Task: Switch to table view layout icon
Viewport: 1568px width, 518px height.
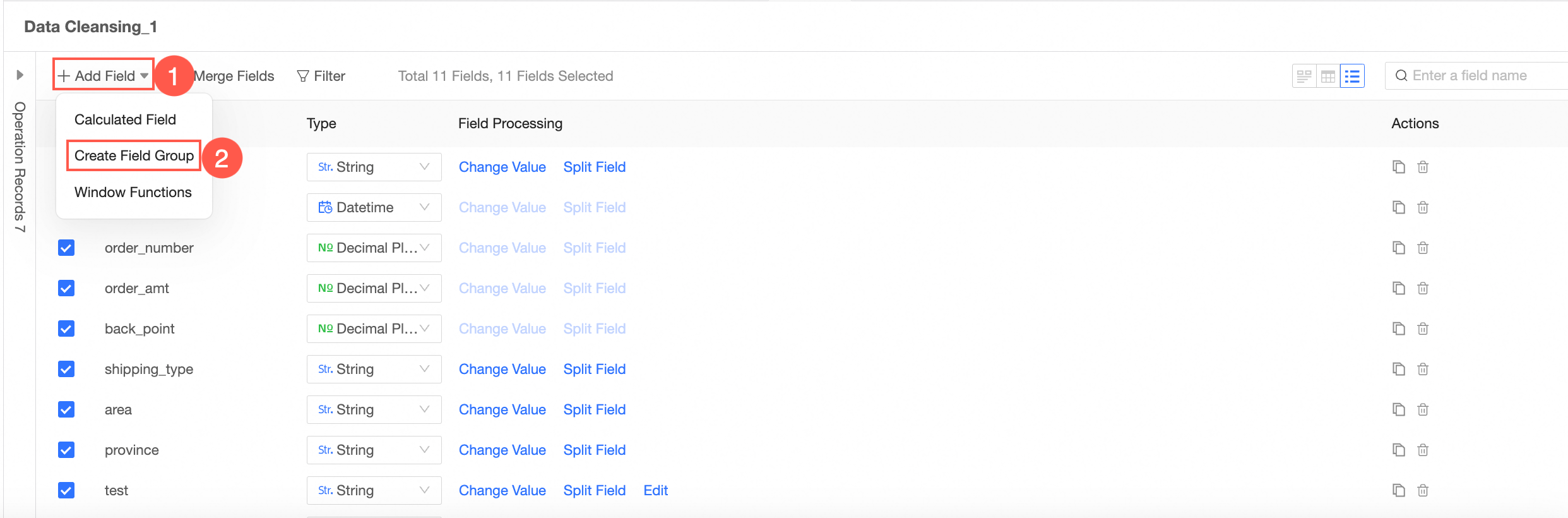Action: (1328, 76)
